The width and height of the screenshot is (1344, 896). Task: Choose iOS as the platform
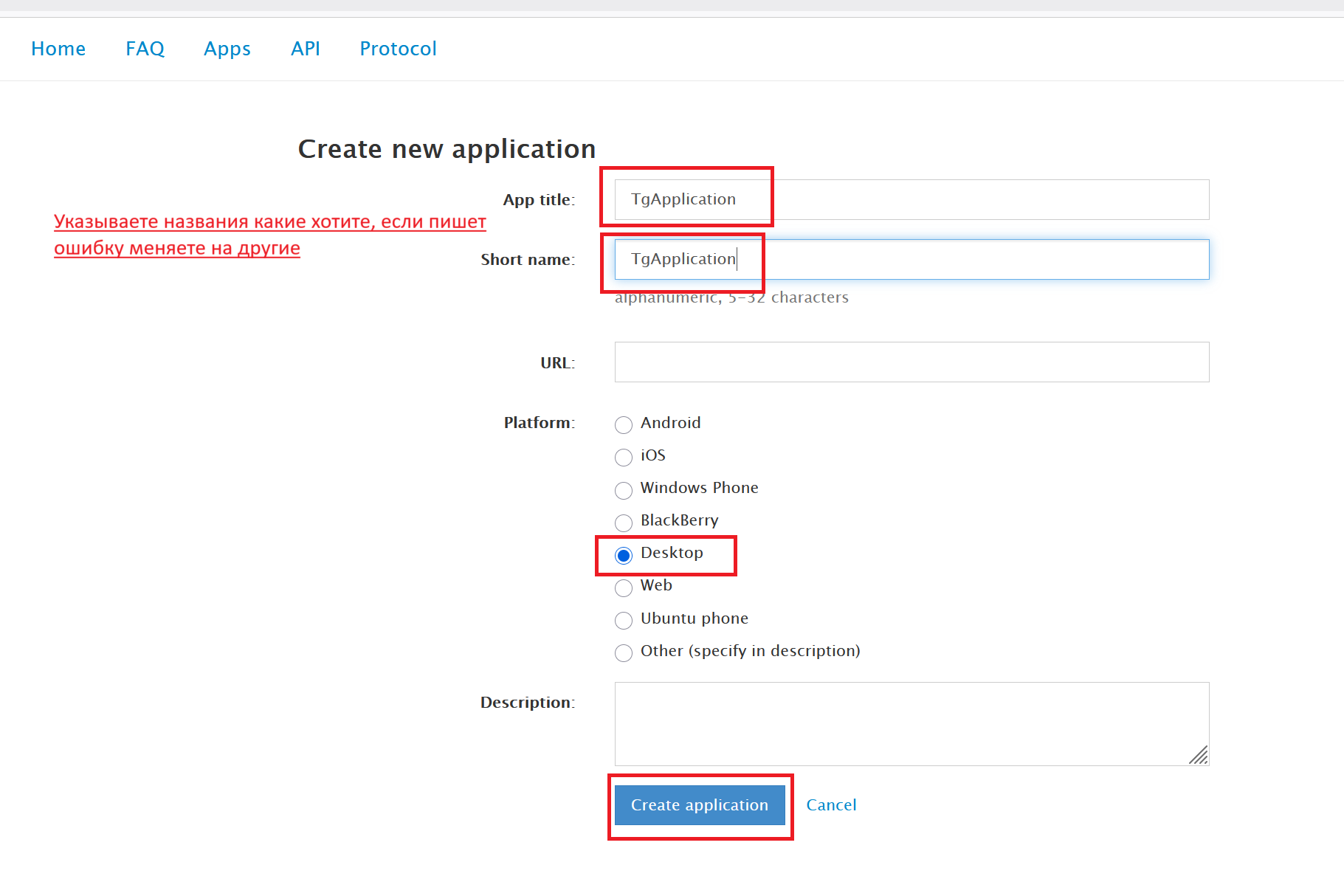pyautogui.click(x=624, y=458)
